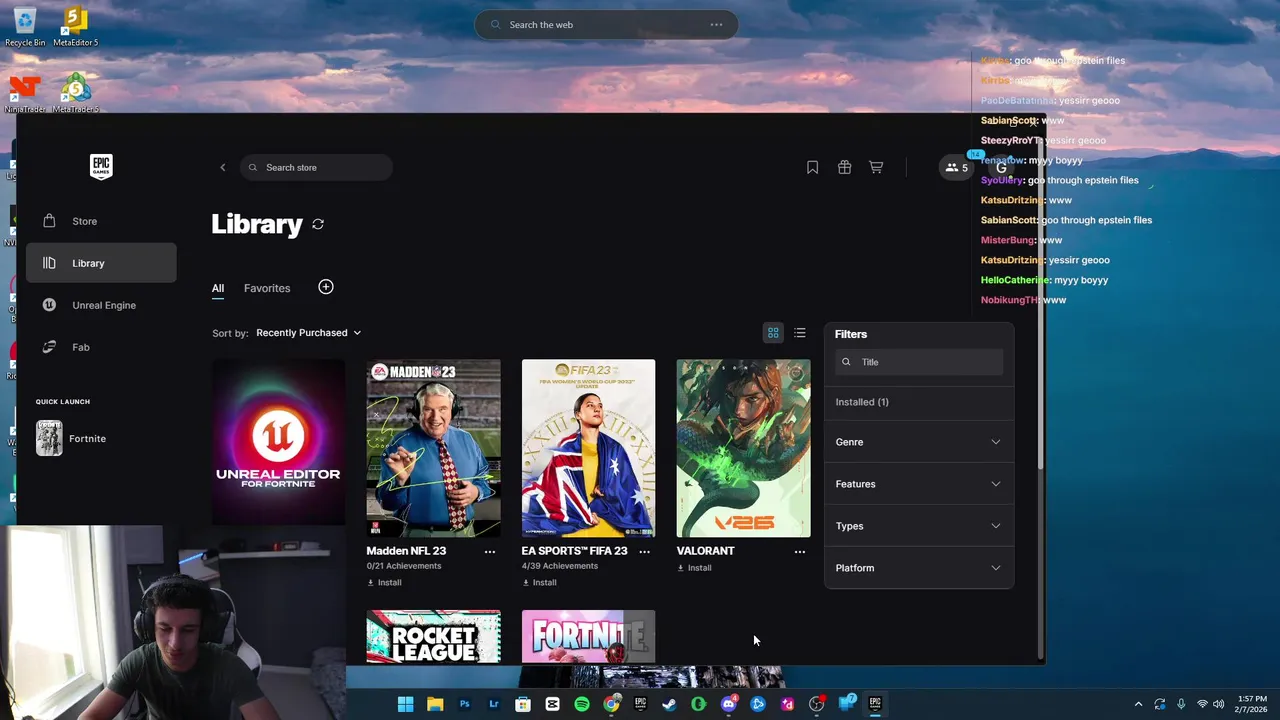Open the web search bar options dots

pyautogui.click(x=716, y=24)
